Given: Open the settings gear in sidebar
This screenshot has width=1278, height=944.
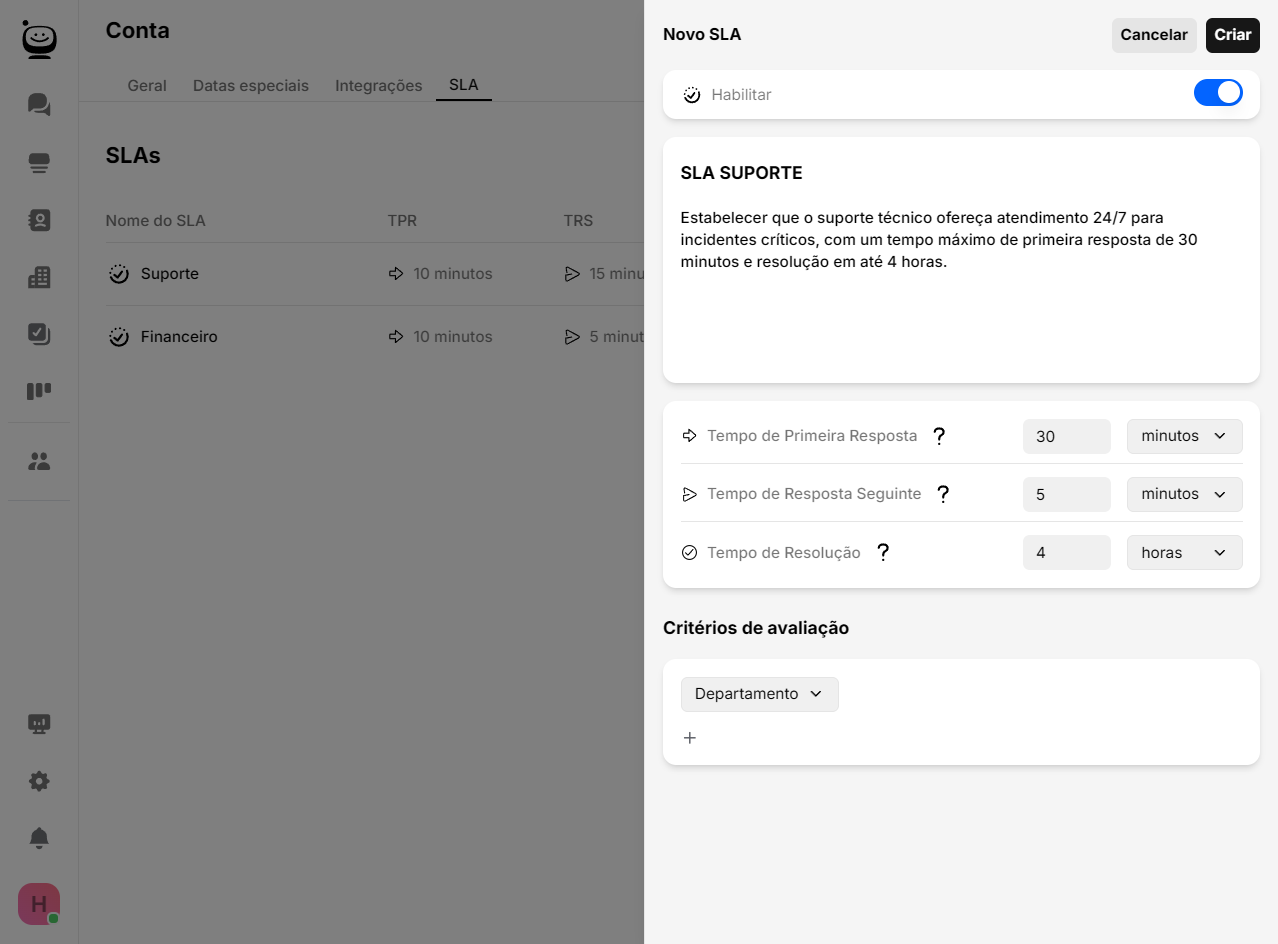Looking at the screenshot, I should click(x=39, y=781).
